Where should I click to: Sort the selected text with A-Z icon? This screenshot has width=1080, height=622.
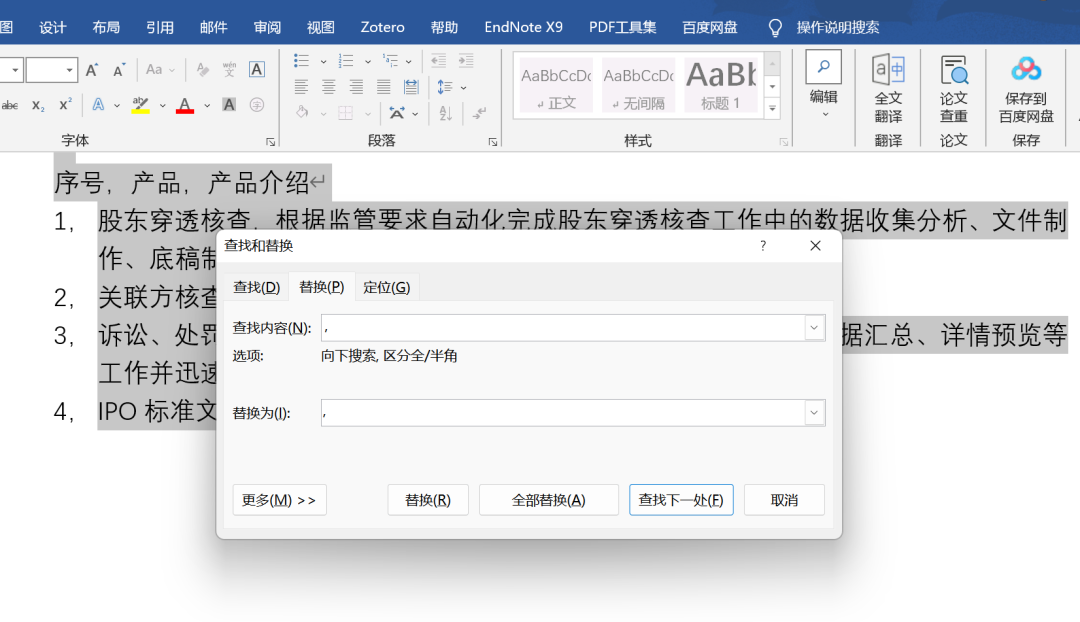[x=446, y=113]
